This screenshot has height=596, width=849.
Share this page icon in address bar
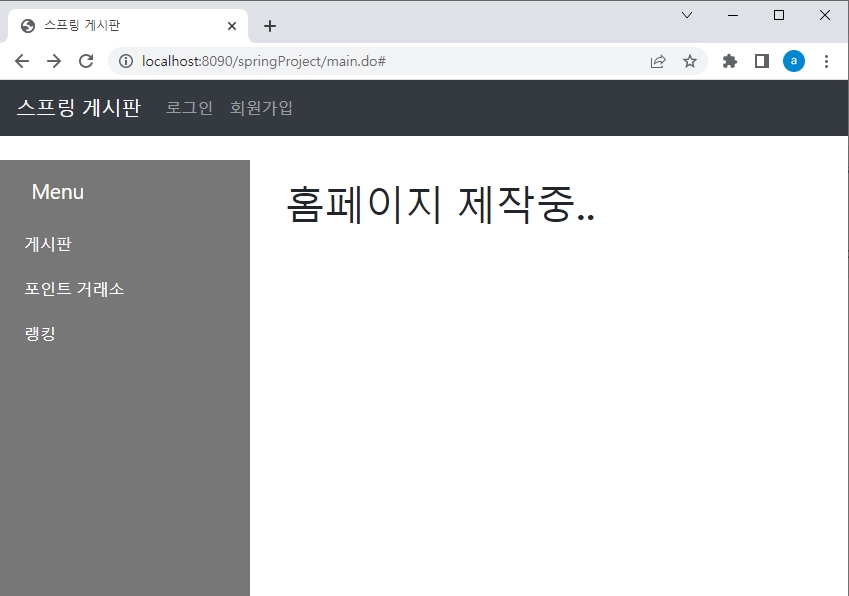tap(658, 61)
